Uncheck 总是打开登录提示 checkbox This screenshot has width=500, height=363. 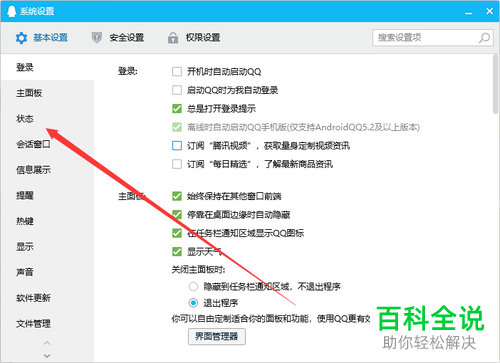tap(177, 109)
